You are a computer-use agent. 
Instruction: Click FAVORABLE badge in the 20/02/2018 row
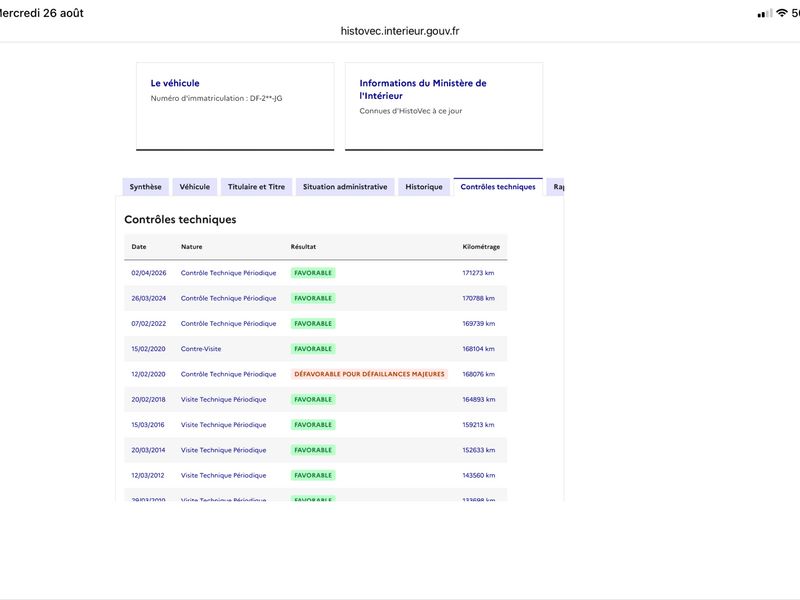313,399
